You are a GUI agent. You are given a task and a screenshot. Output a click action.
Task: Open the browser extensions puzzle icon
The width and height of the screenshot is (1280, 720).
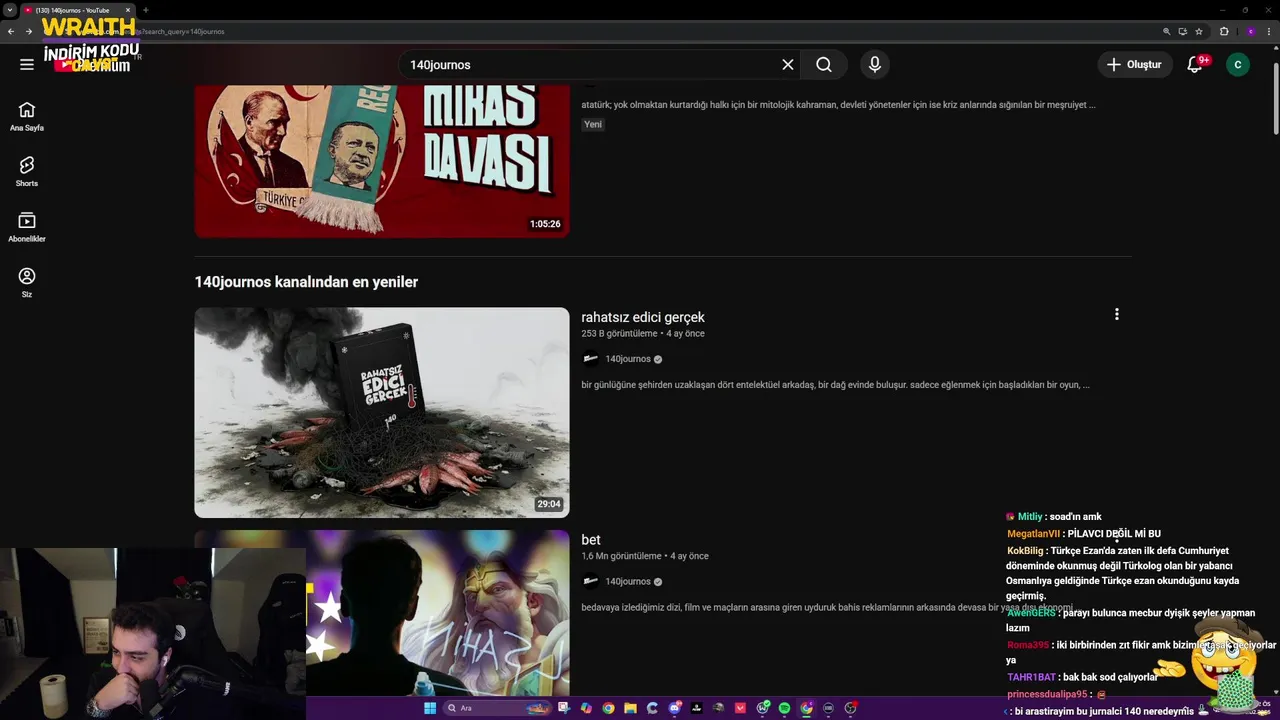1224,31
